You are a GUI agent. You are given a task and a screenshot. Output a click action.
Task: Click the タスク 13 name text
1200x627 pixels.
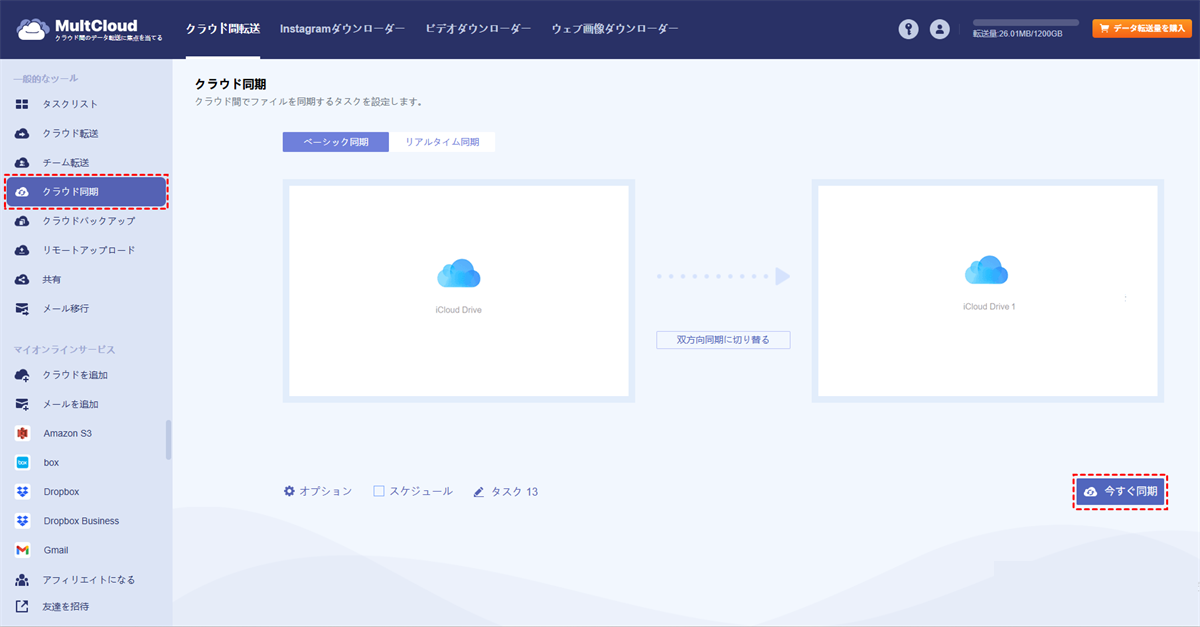515,492
